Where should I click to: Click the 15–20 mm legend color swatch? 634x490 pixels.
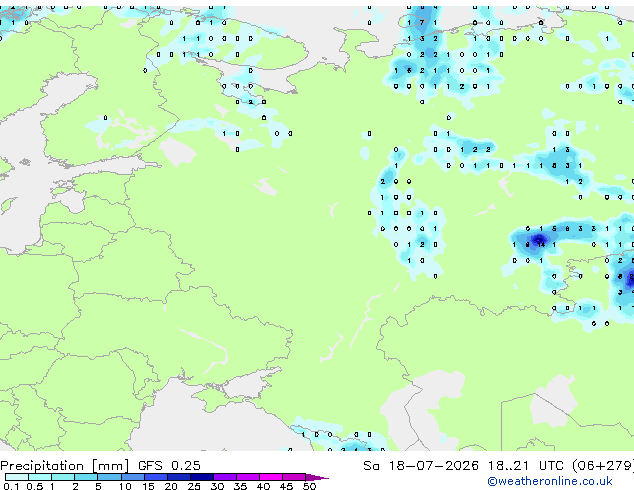point(155,477)
